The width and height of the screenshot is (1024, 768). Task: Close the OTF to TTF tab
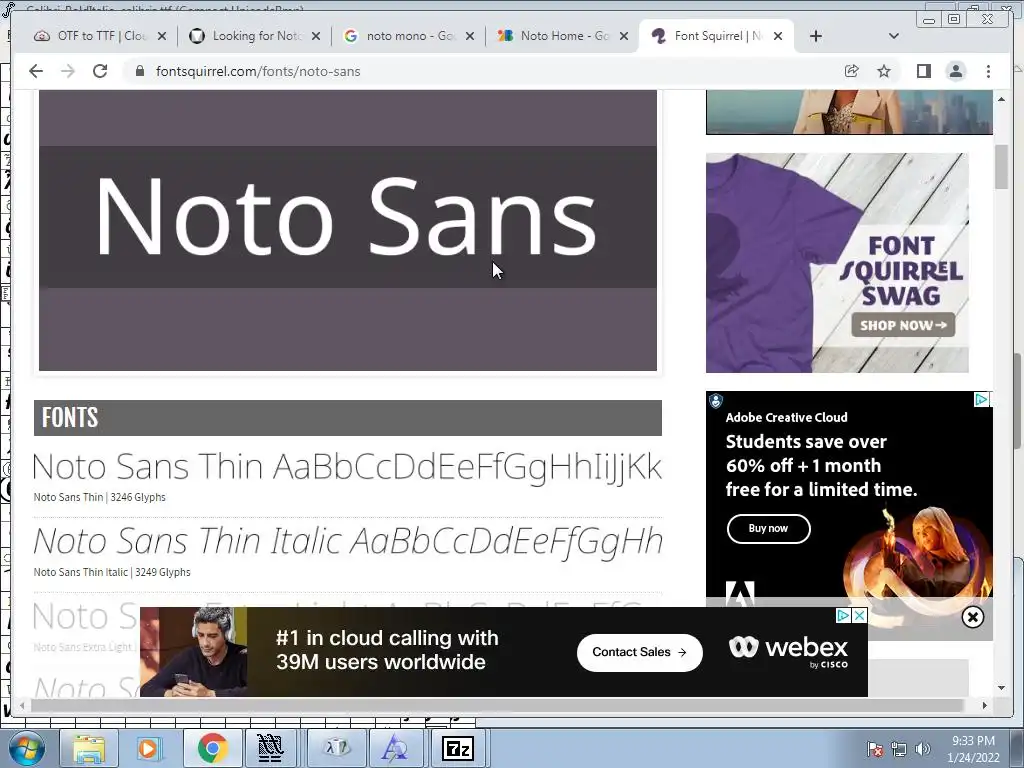click(162, 37)
